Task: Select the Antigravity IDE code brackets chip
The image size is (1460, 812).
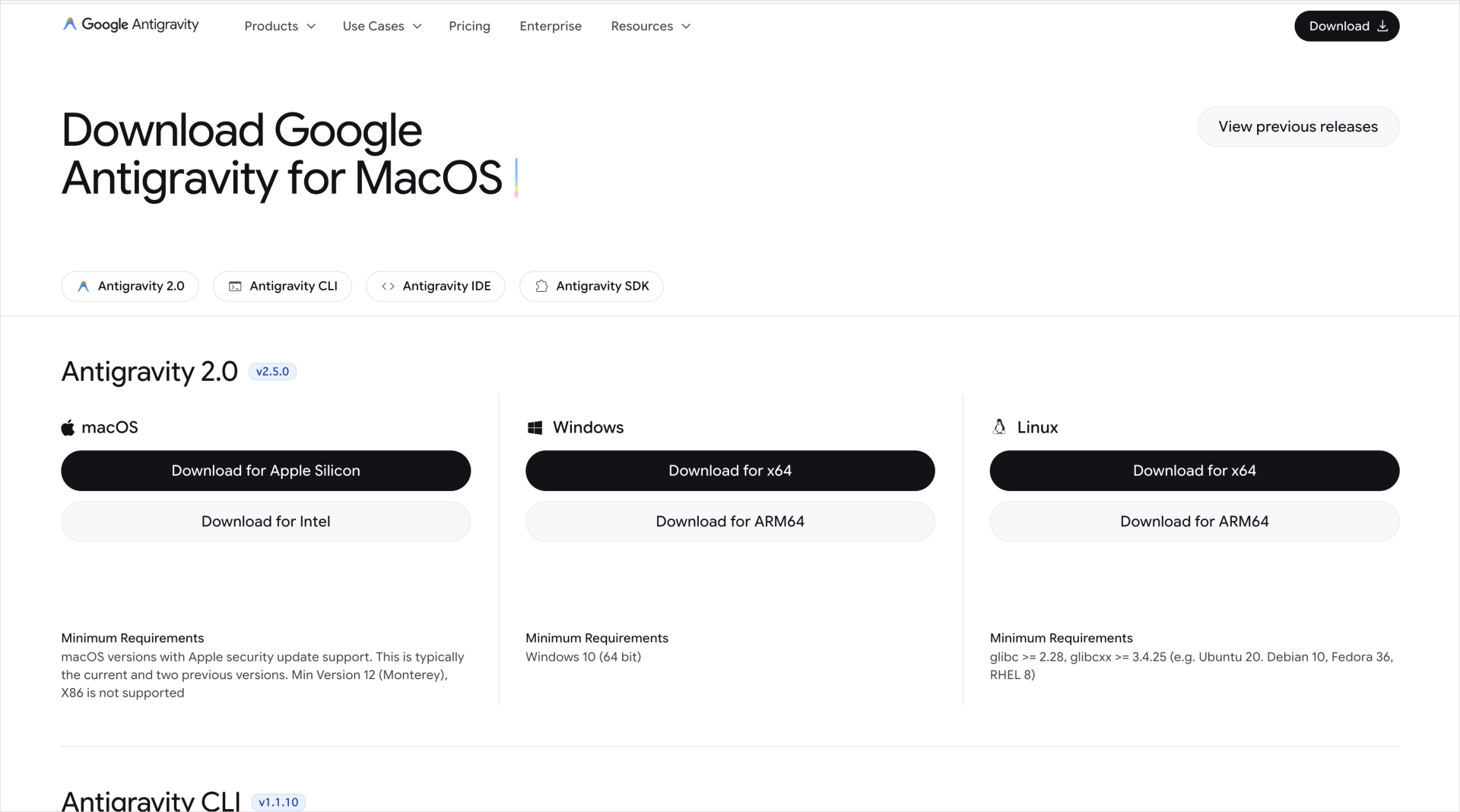Action: pyautogui.click(x=436, y=286)
